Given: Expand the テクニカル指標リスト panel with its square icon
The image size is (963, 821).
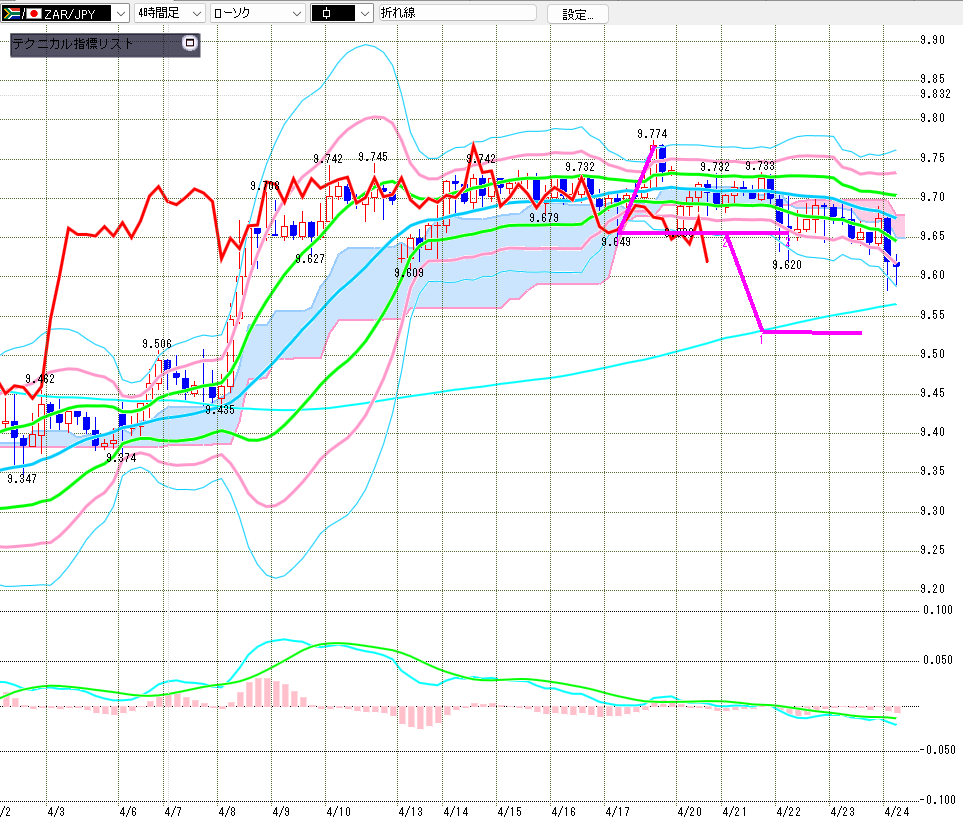Looking at the screenshot, I should tap(190, 44).
